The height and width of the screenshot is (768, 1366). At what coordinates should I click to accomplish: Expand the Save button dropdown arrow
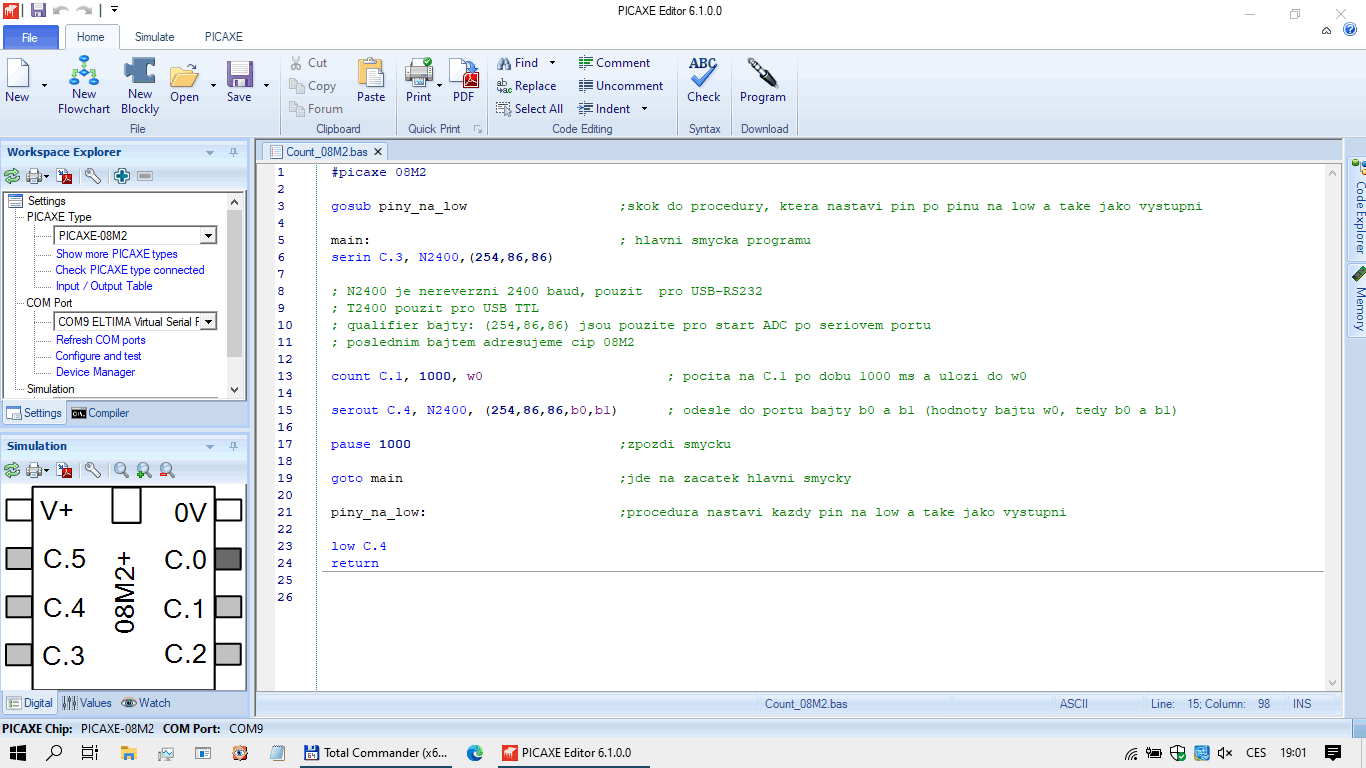coord(266,86)
